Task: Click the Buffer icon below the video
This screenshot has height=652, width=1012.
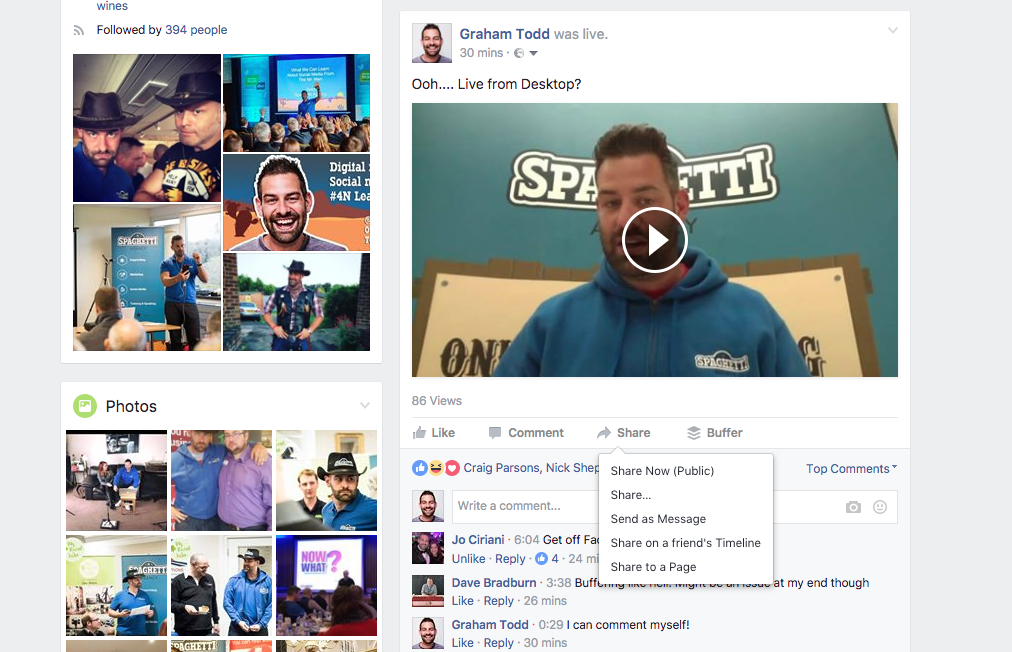Action: tap(694, 432)
